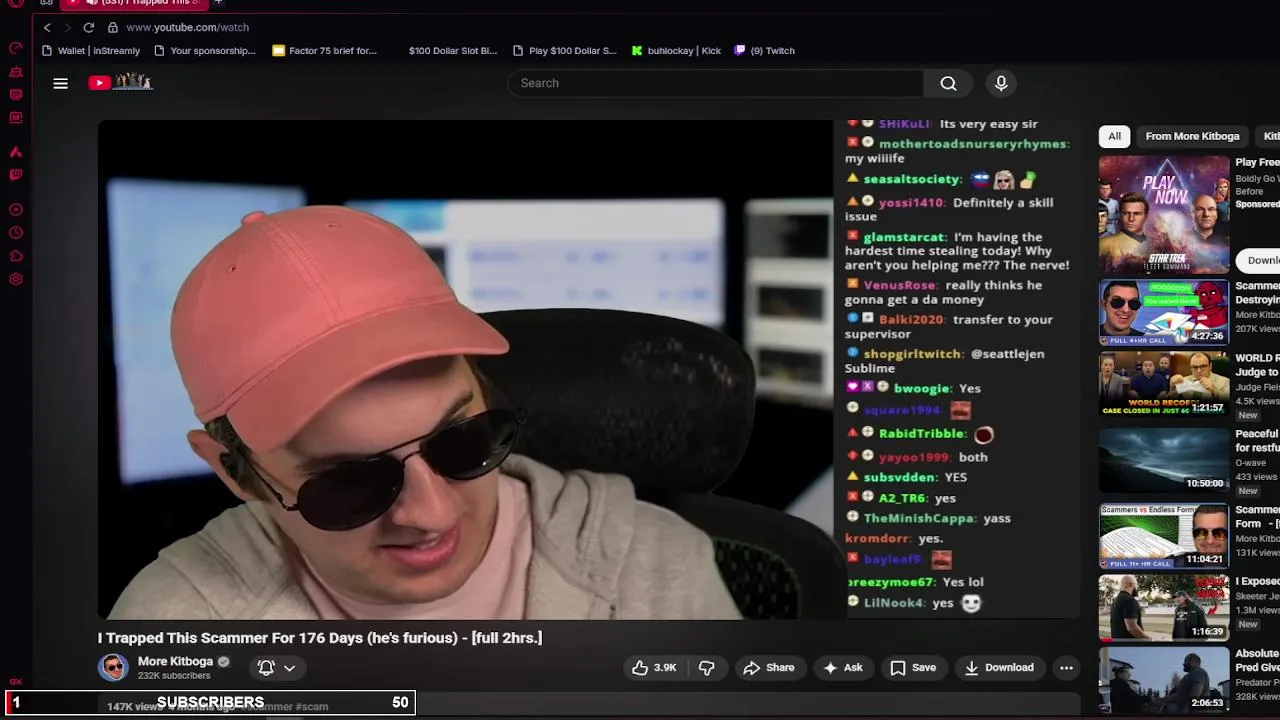Dislike the video
The height and width of the screenshot is (720, 1280).
(x=706, y=668)
